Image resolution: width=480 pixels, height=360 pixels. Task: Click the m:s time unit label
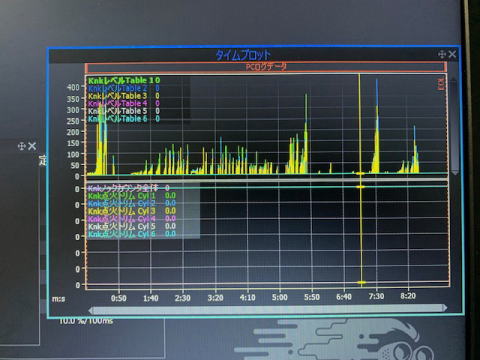[59, 299]
